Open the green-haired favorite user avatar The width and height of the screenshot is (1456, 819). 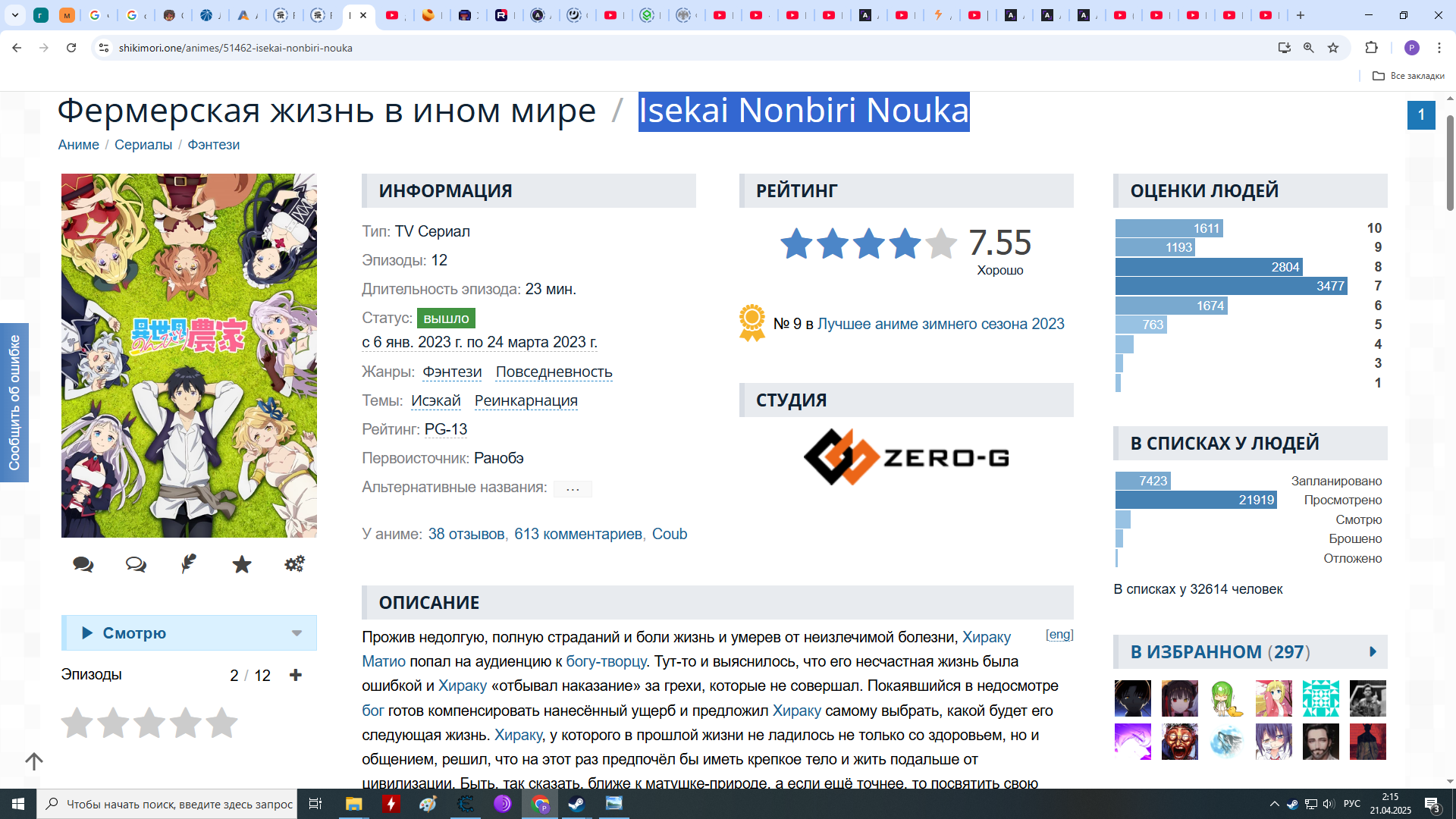1227,698
